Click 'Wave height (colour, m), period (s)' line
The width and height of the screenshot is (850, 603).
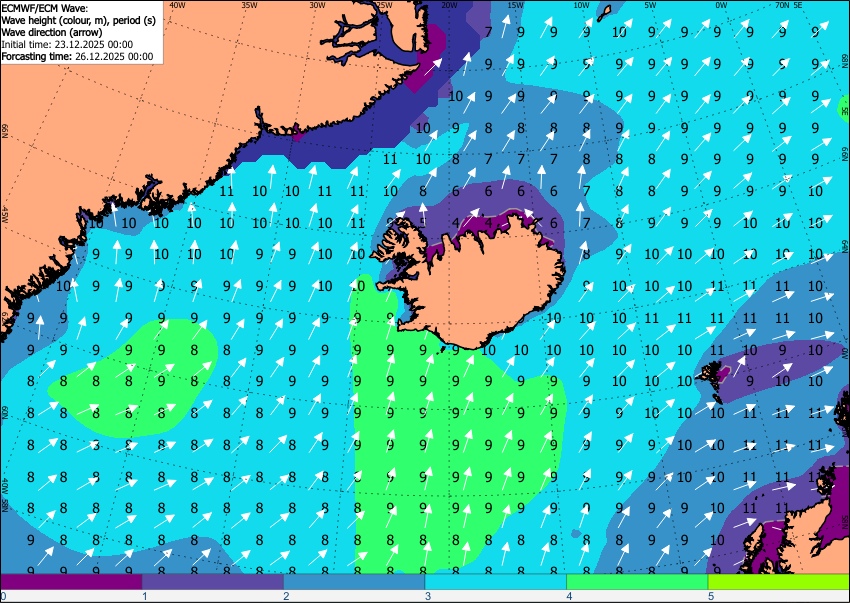pos(78,20)
